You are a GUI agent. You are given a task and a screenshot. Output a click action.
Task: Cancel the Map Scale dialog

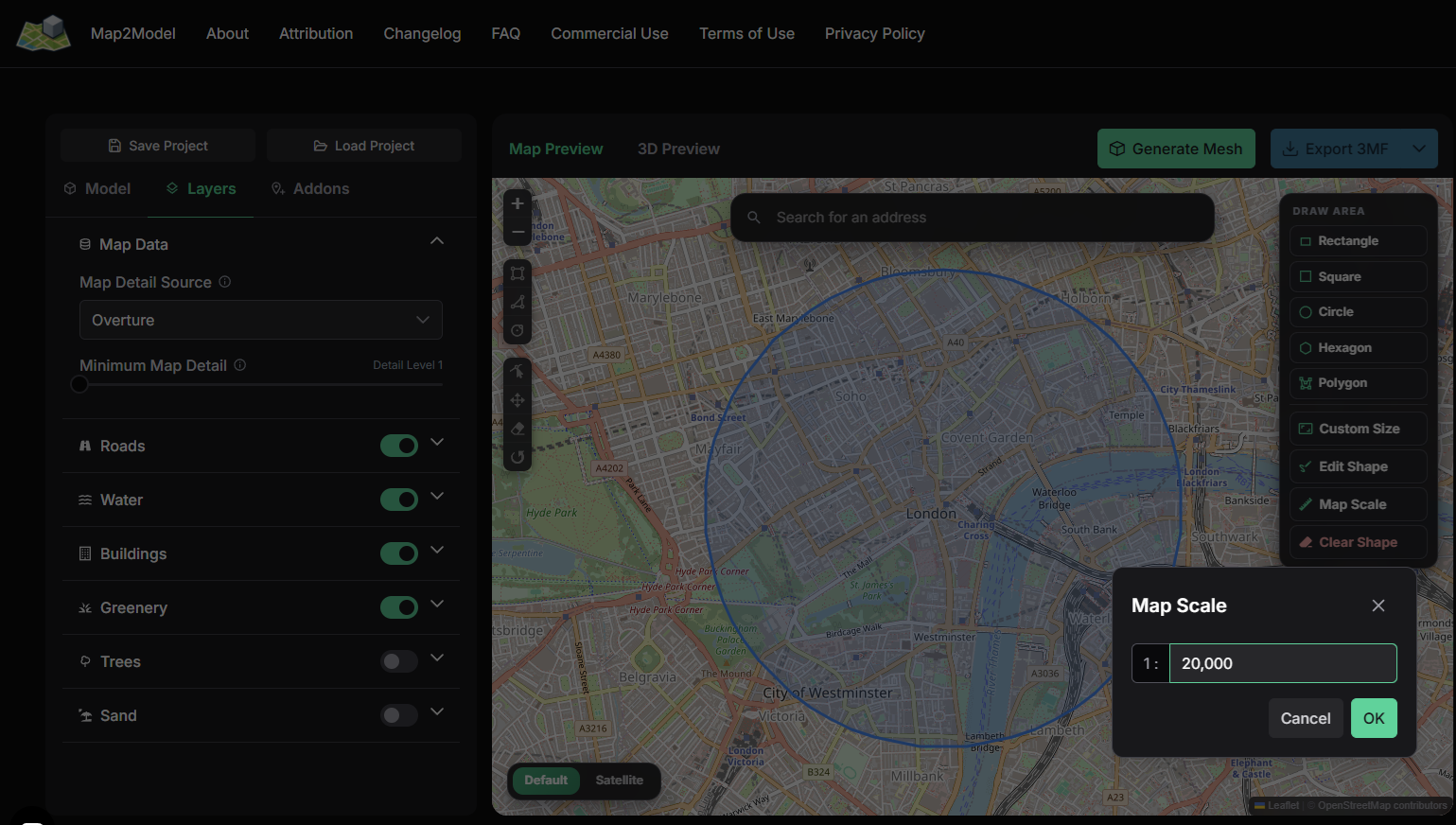(1306, 718)
